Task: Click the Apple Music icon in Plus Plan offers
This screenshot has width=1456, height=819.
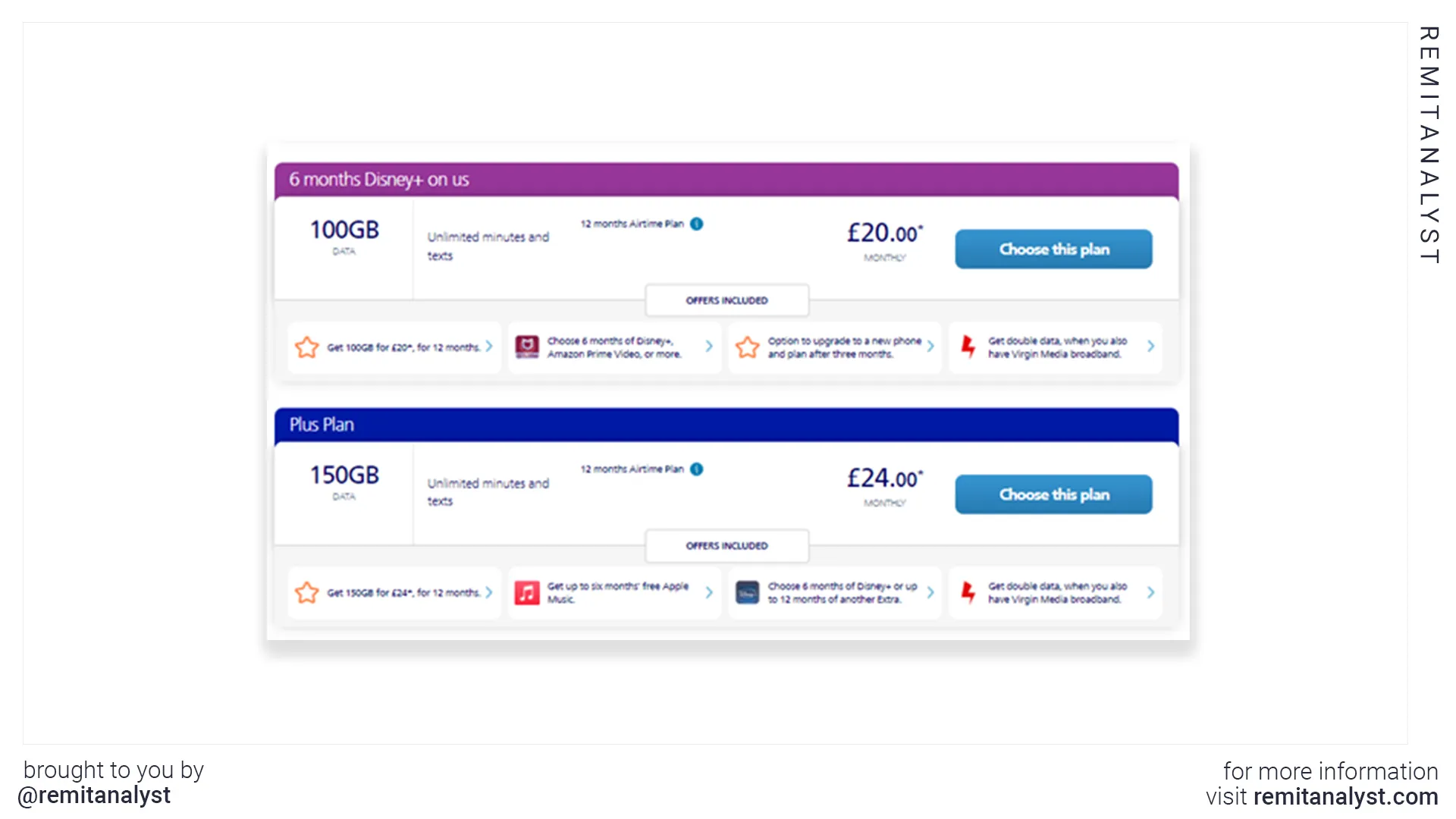Action: coord(526,592)
